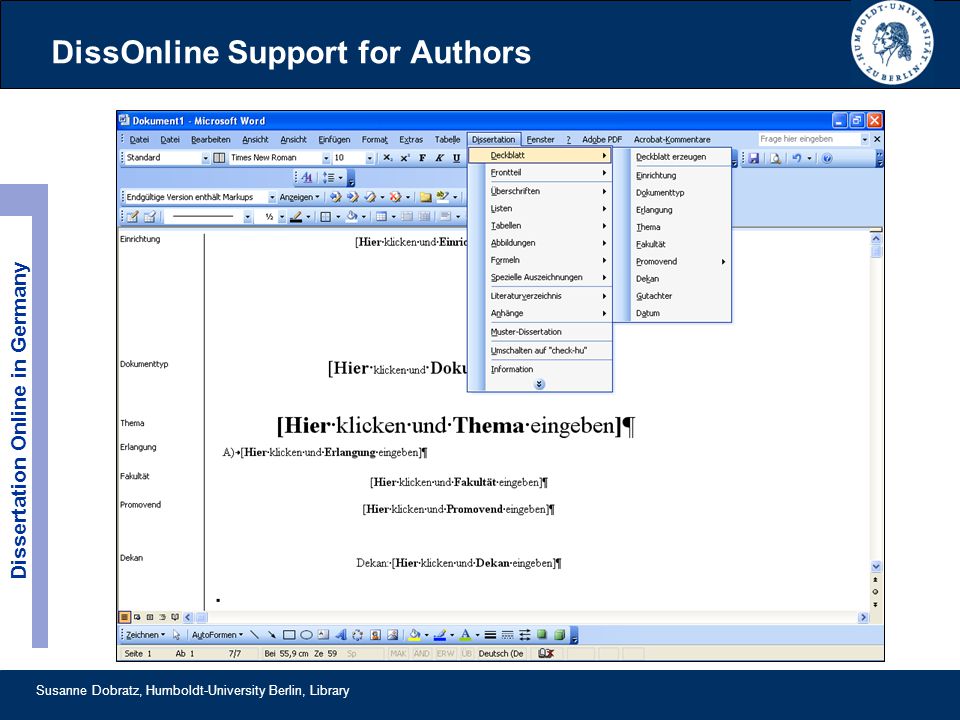Click the Reject Change red X icon

(396, 197)
